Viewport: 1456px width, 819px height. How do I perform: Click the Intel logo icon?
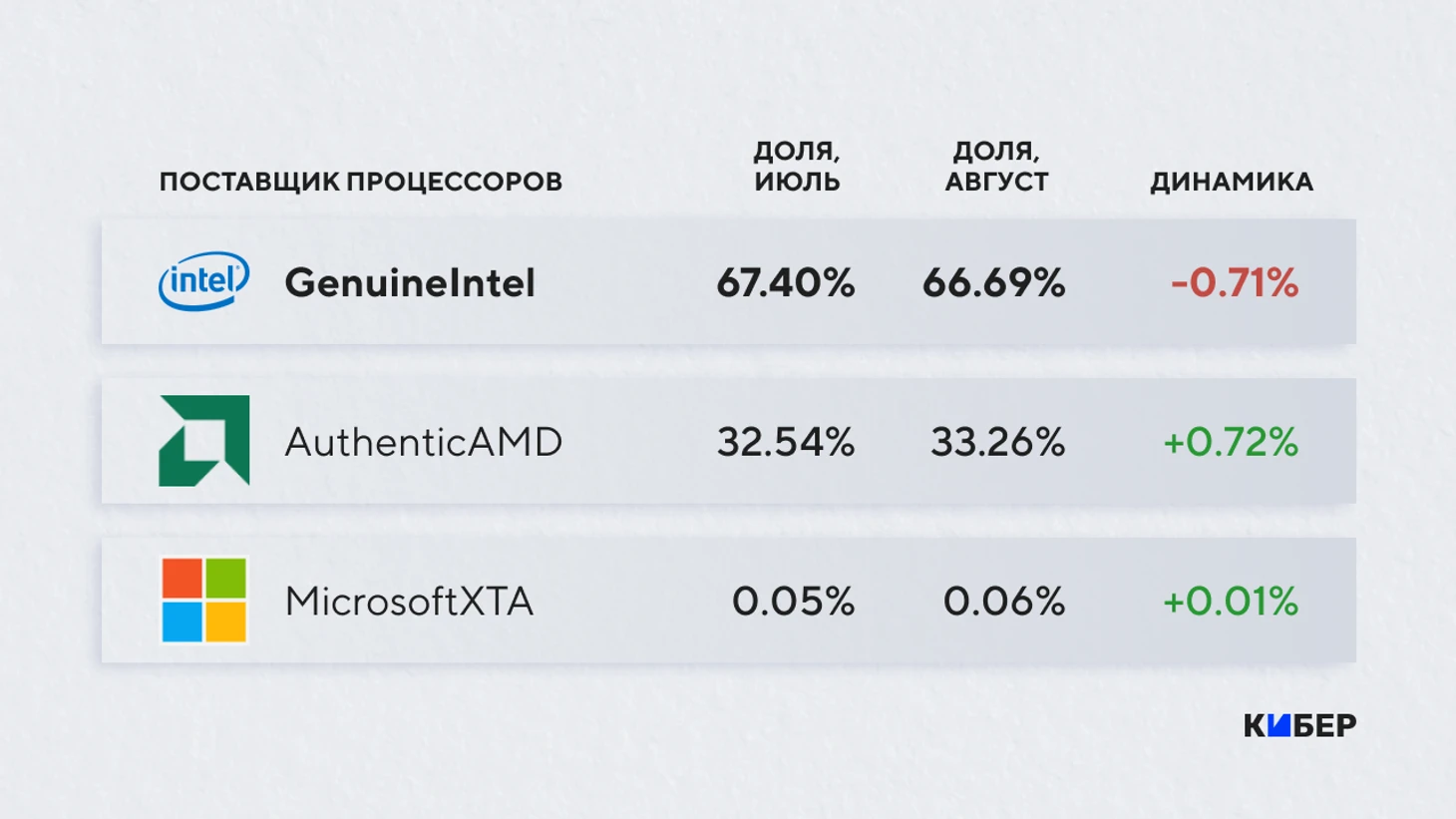(x=204, y=281)
